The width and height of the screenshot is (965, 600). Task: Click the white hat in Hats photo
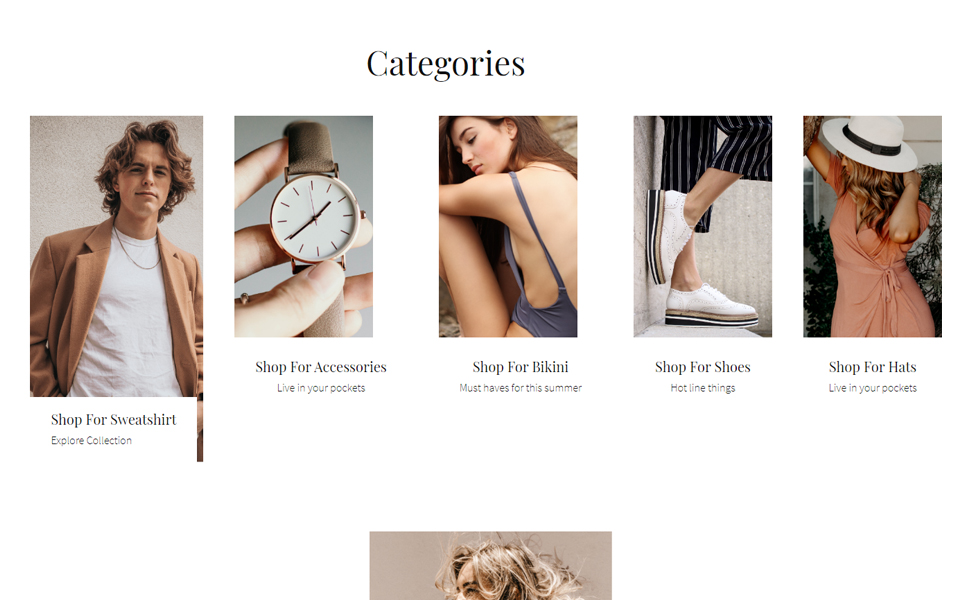[870, 143]
